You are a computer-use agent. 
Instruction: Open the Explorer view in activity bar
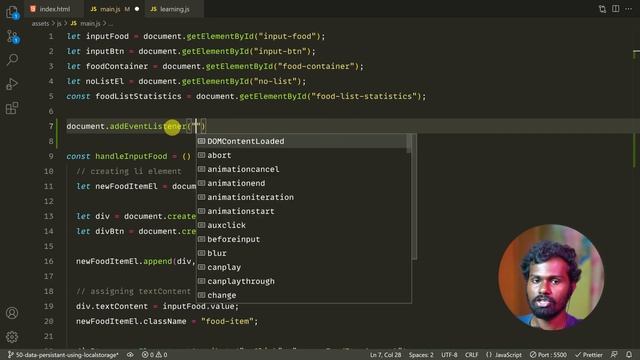12,12
